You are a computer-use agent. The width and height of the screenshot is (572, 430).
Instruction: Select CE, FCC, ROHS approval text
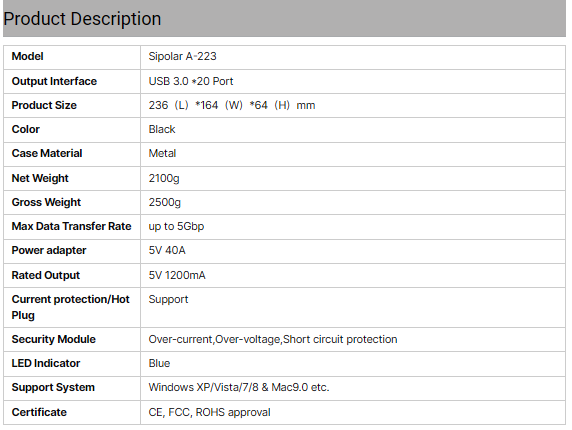point(209,412)
